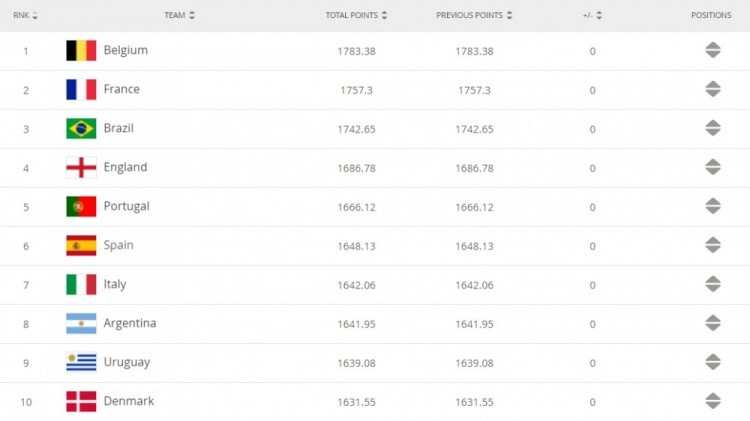This screenshot has height=421, width=750.
Task: Open the Belgium team name link
Action: click(126, 50)
